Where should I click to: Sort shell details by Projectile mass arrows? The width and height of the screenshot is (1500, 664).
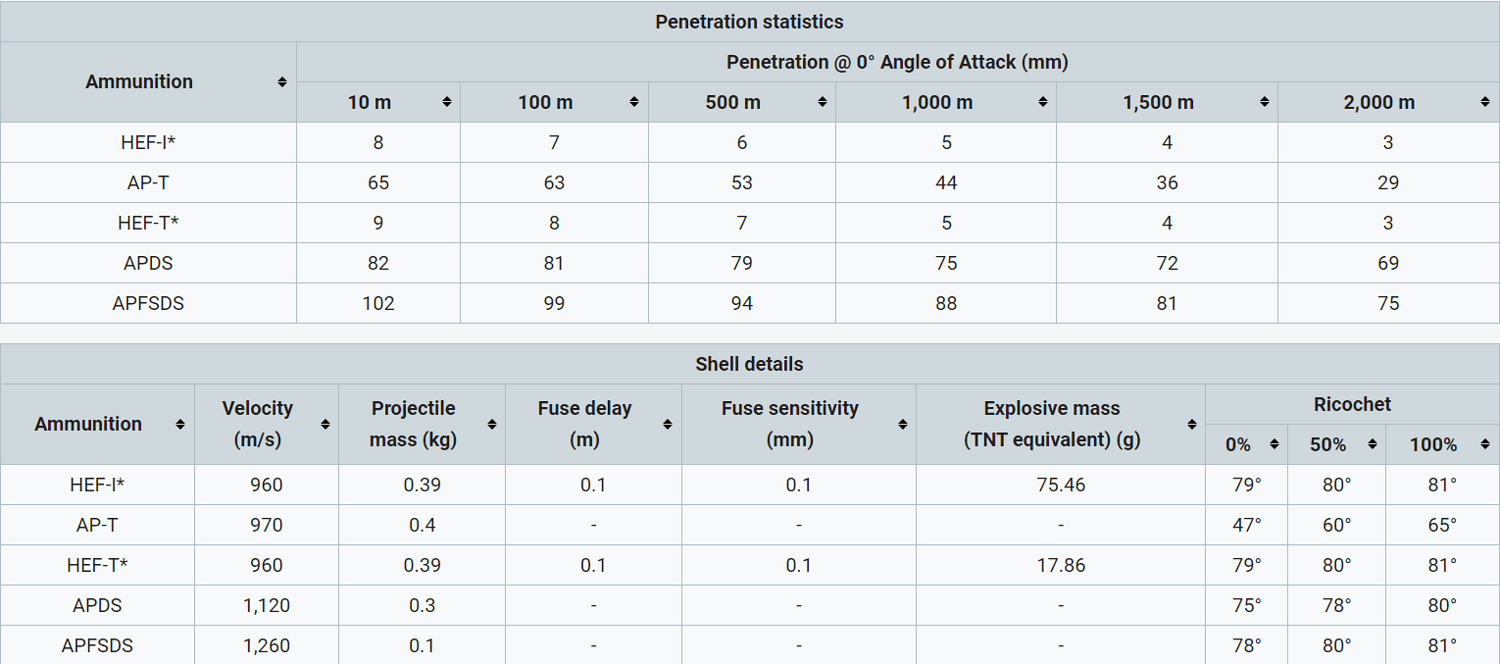tap(492, 424)
